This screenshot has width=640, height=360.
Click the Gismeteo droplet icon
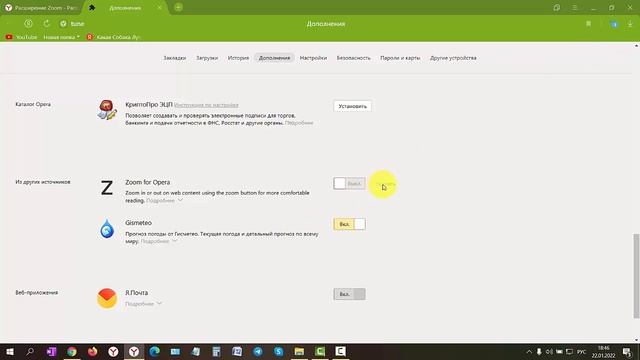coord(107,229)
